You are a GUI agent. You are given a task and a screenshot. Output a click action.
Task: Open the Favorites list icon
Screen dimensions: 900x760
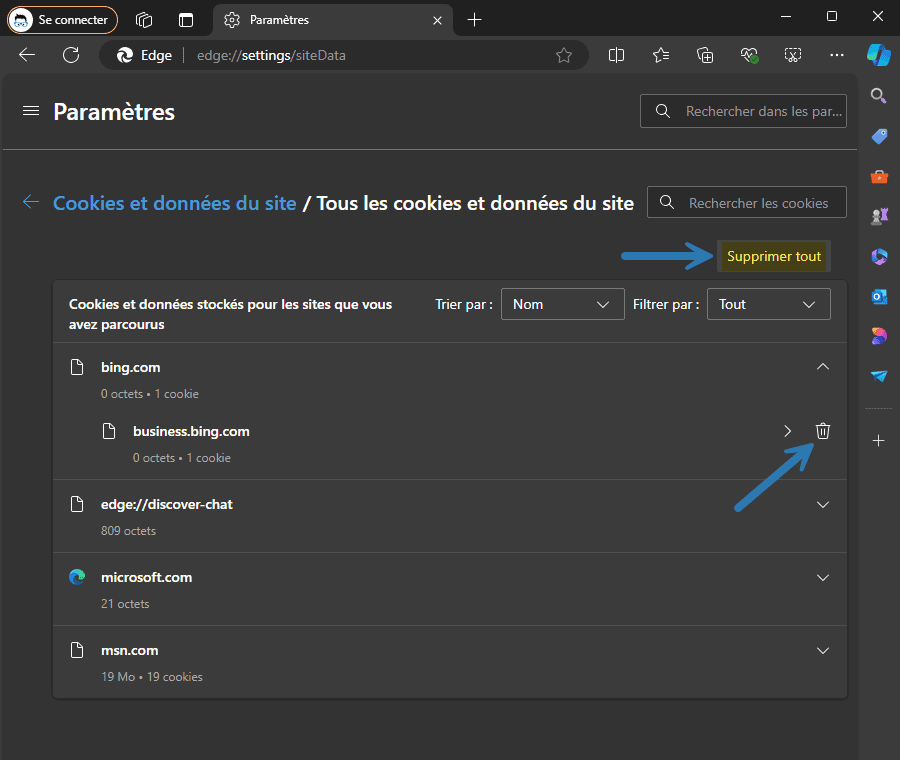point(661,55)
